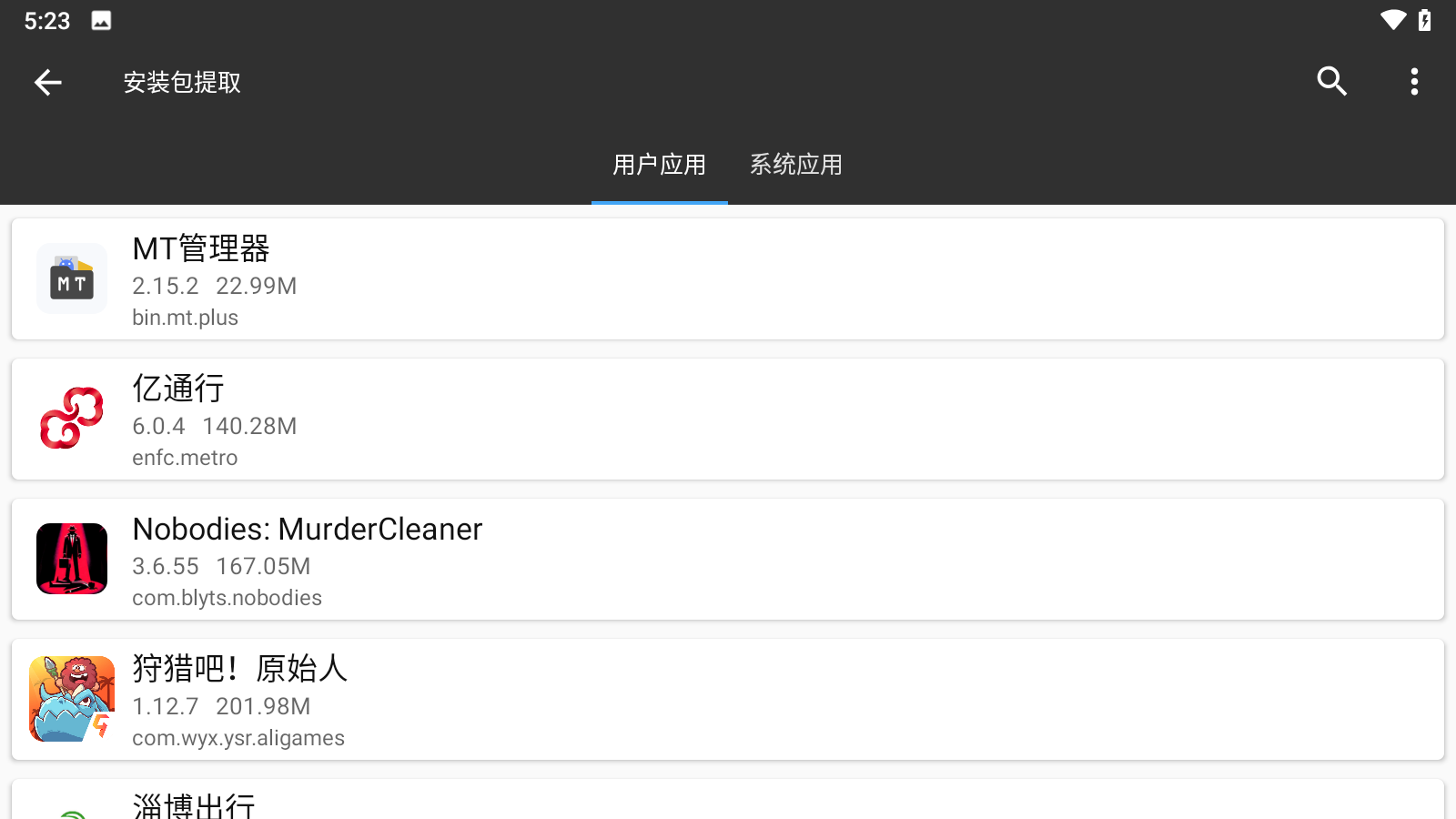Tap the screenshot notification icon in status bar
Viewport: 1456px width, 819px height.
coord(98,18)
